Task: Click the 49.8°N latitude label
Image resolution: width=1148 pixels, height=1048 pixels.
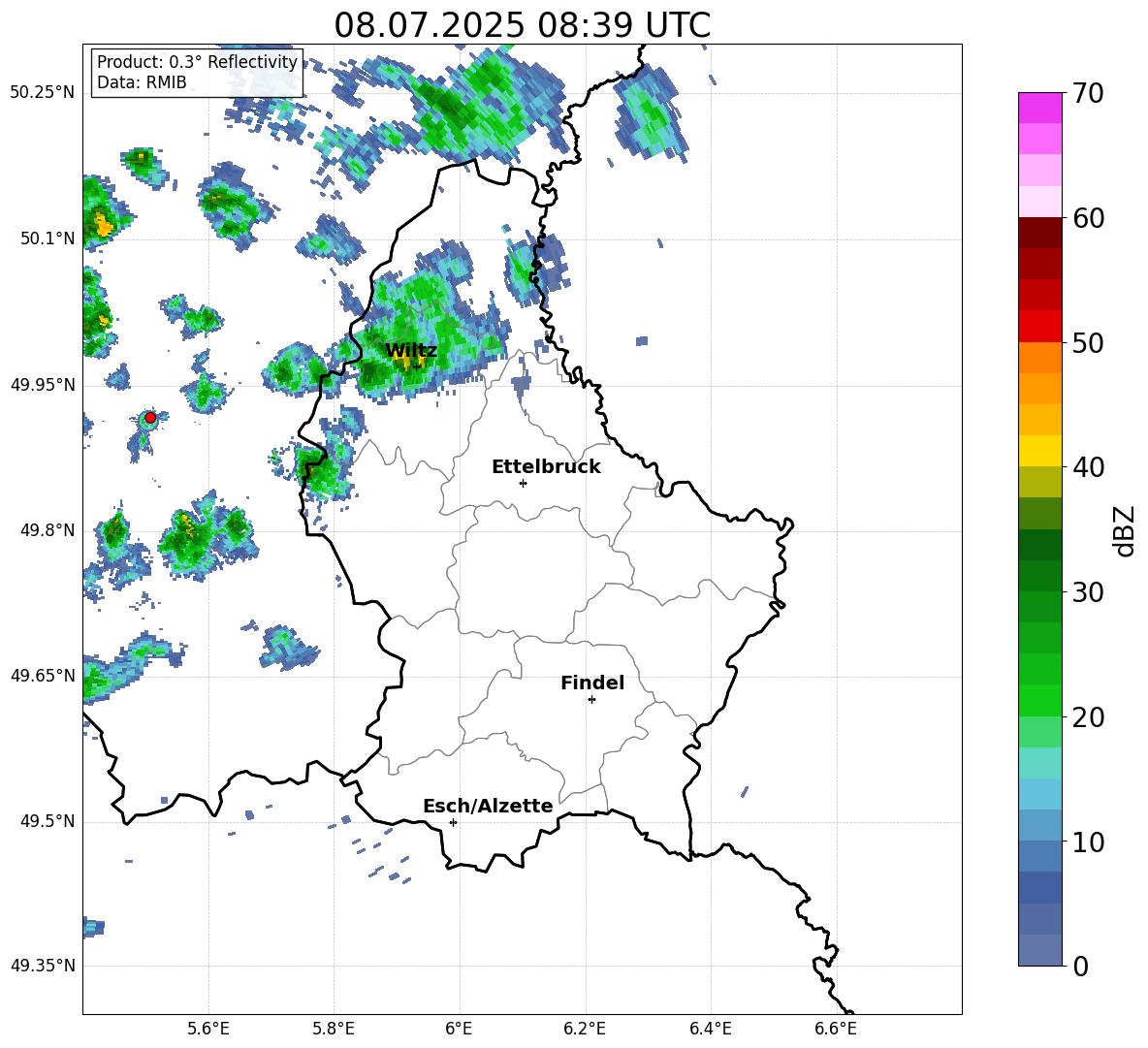Action: click(x=48, y=530)
